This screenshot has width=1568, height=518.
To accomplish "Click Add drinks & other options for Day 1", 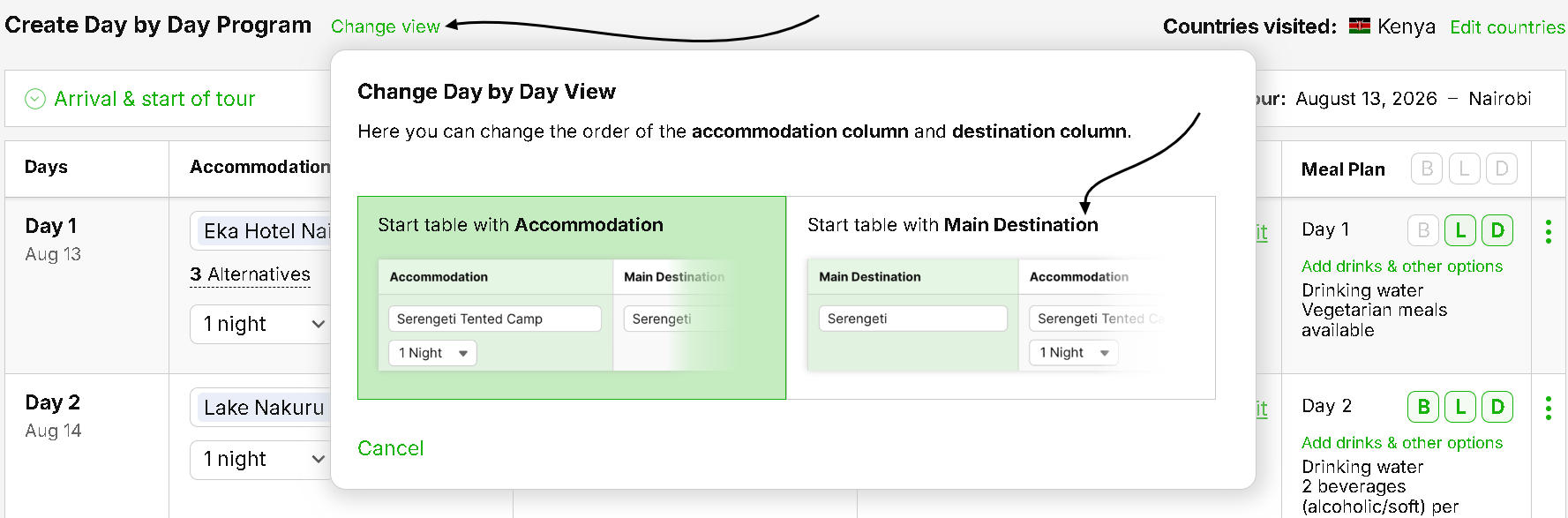I will pyautogui.click(x=1401, y=267).
